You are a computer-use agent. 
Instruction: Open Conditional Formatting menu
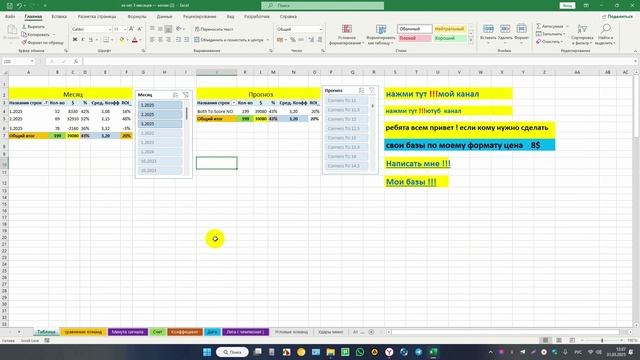point(347,35)
